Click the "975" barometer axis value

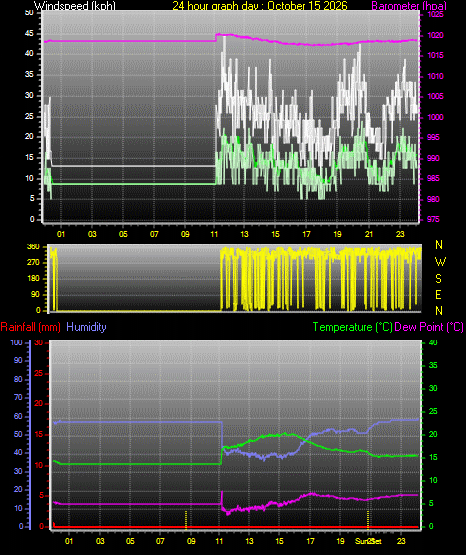pos(433,219)
